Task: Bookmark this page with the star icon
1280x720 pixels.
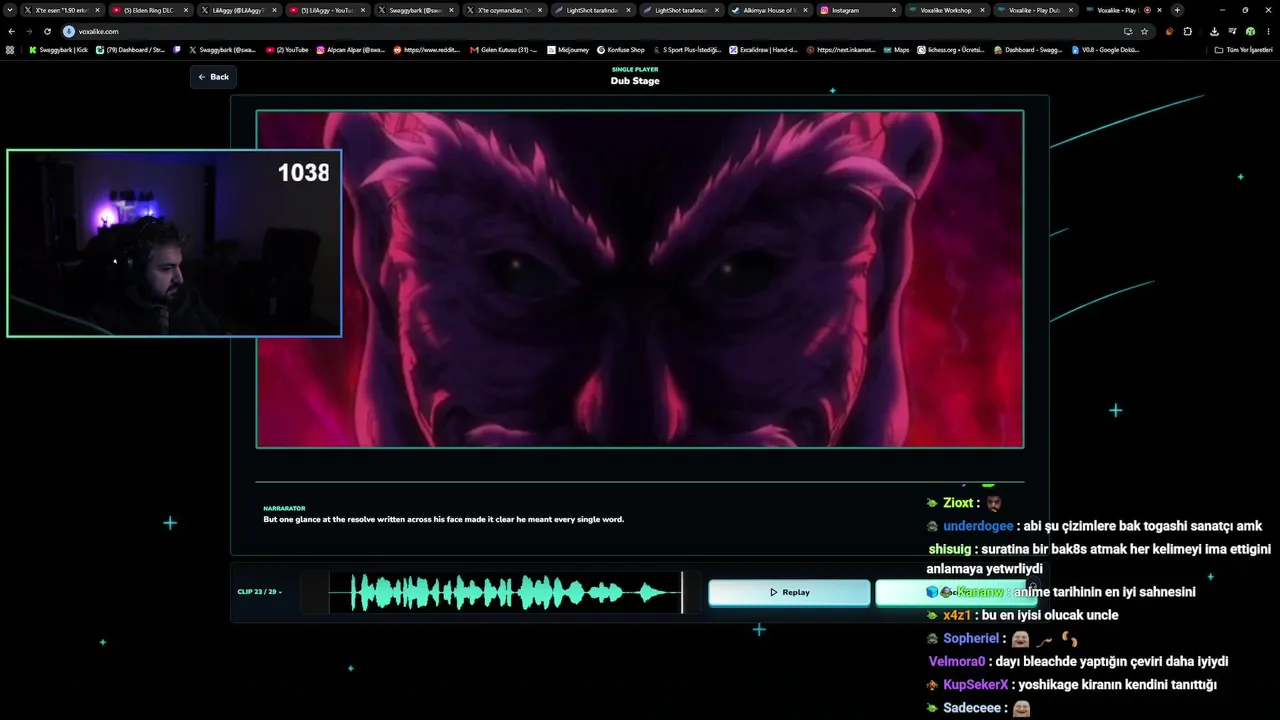Action: (1144, 31)
